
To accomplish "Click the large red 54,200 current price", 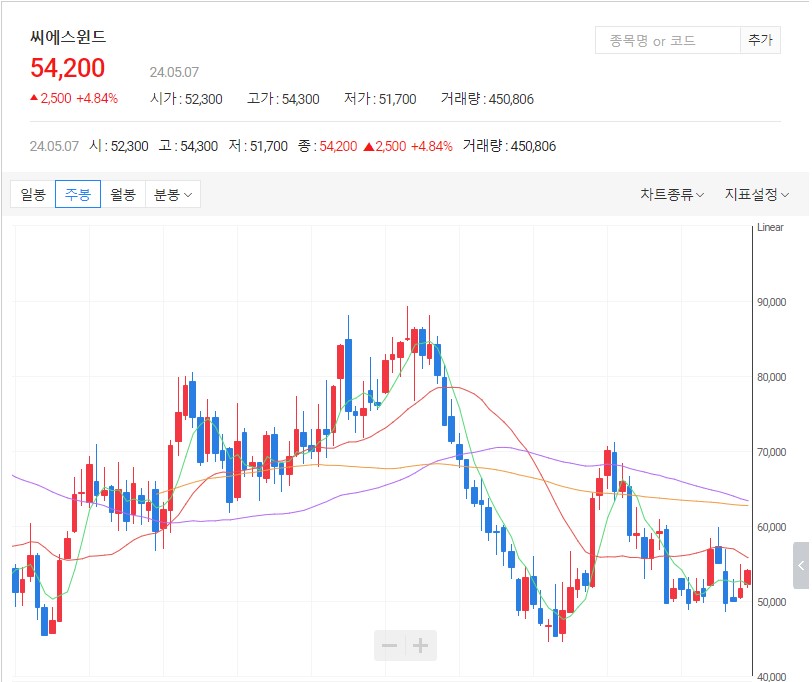I will [68, 69].
